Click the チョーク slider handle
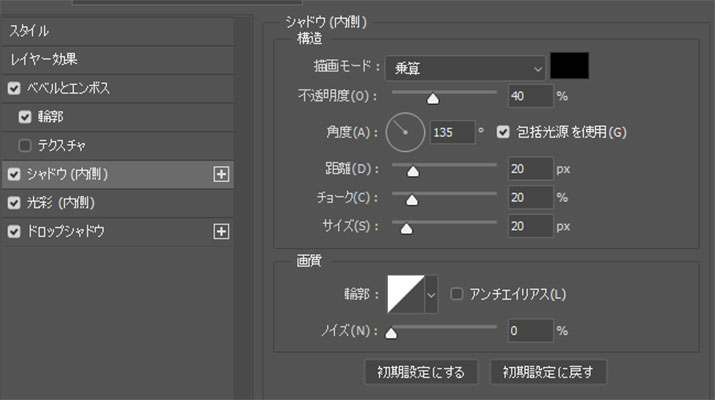Viewport: 715px width, 400px height. pos(412,200)
